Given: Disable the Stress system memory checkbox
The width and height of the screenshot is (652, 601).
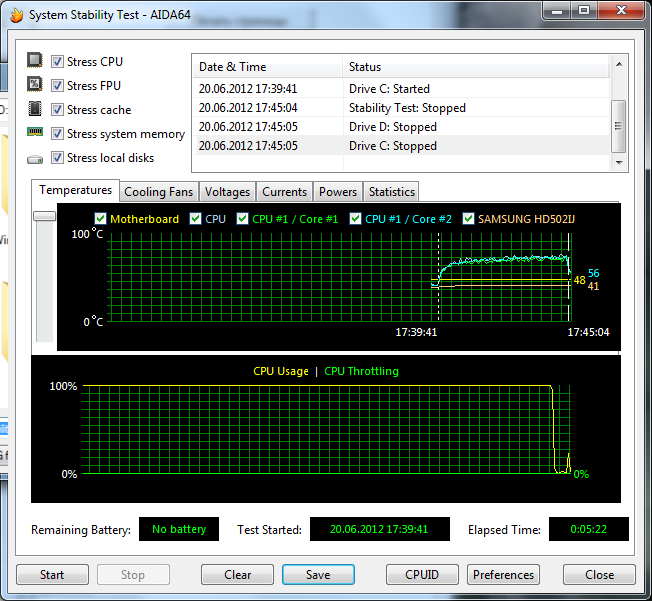Looking at the screenshot, I should (57, 134).
